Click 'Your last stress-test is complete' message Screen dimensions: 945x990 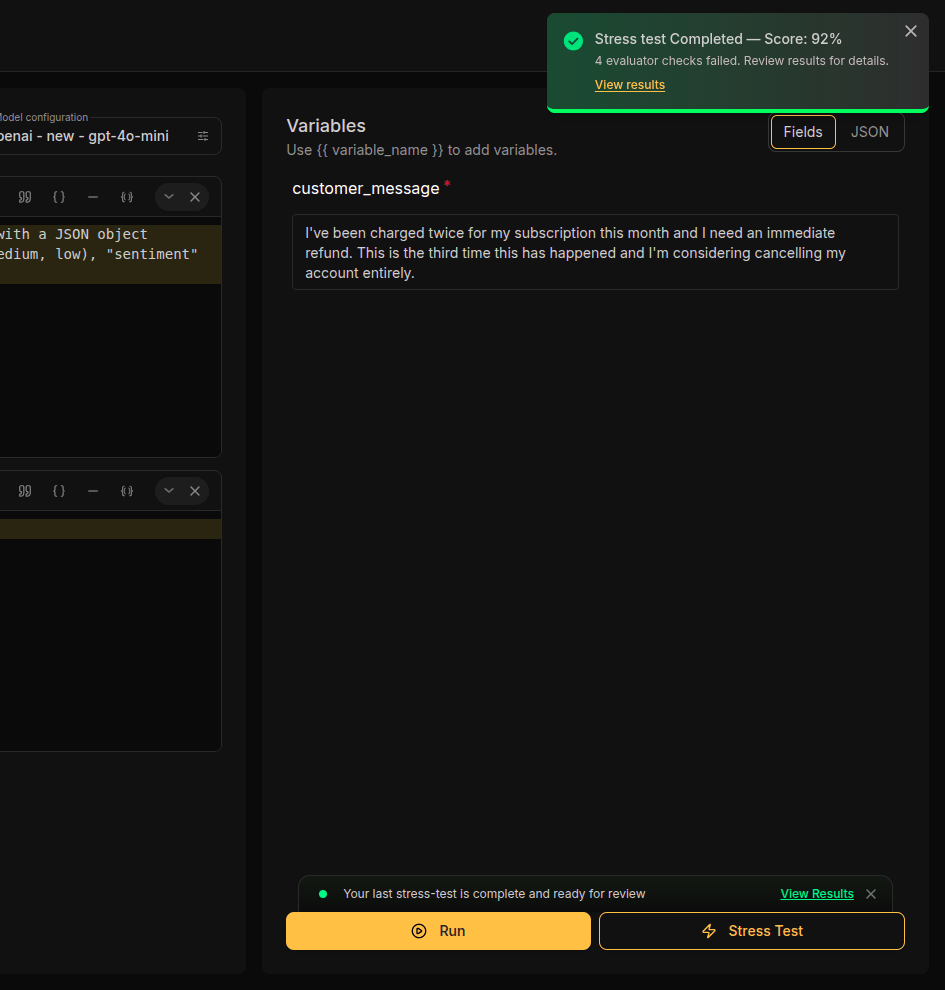[x=494, y=893]
